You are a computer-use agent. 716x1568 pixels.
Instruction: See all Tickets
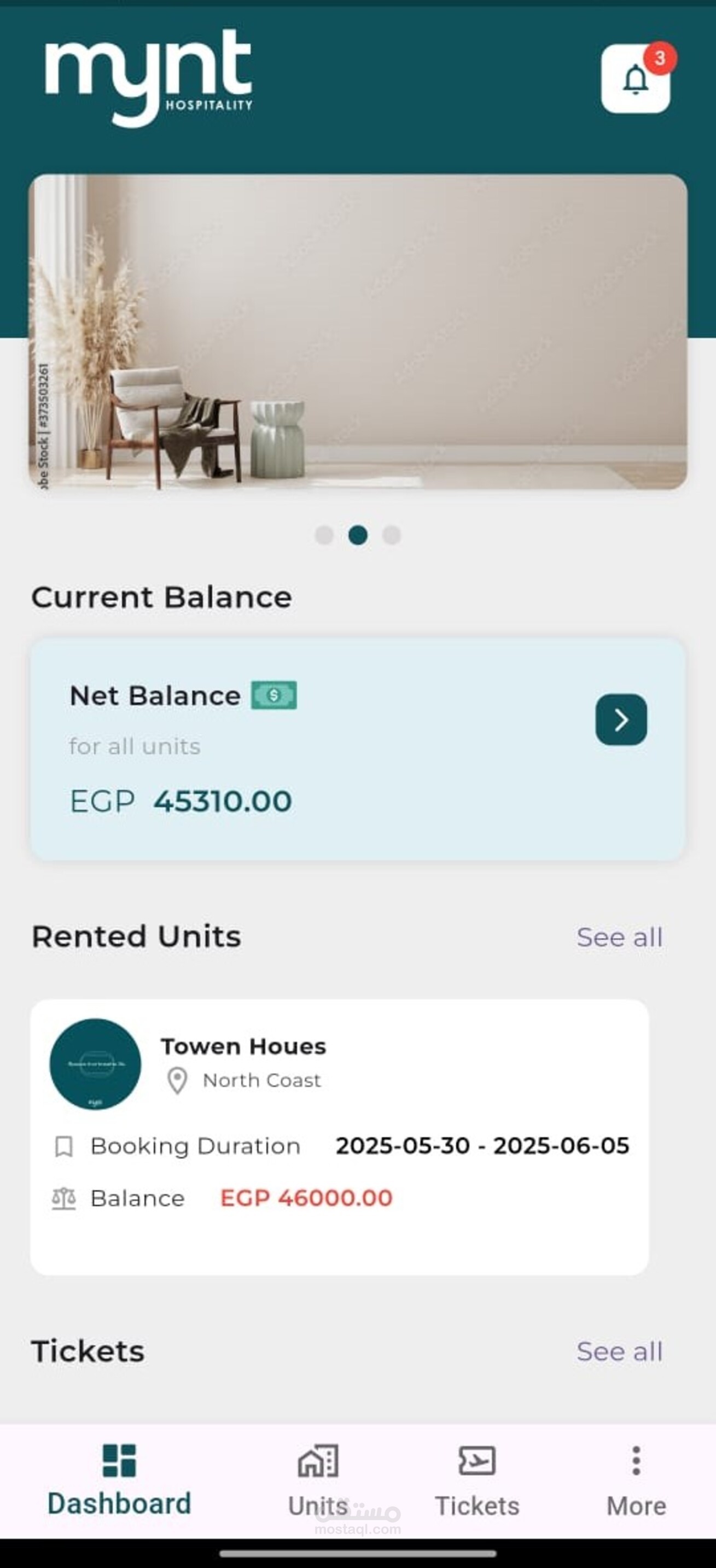[x=619, y=1352]
